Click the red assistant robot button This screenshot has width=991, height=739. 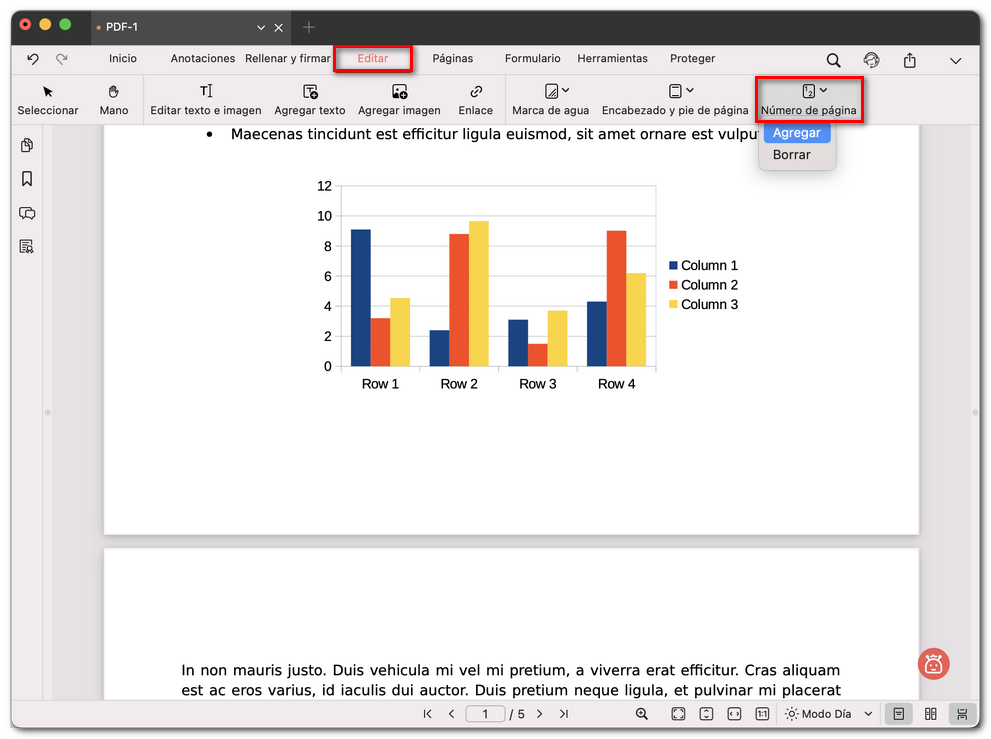tap(933, 663)
